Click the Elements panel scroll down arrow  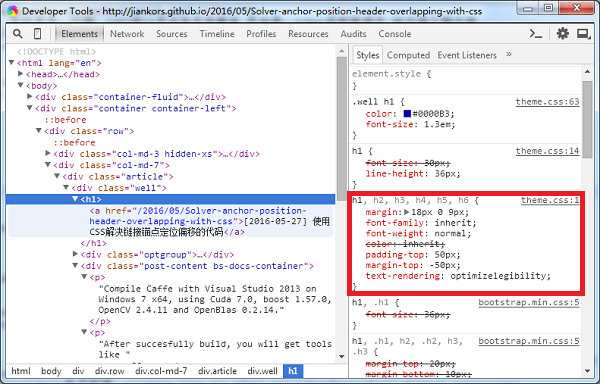coord(342,356)
